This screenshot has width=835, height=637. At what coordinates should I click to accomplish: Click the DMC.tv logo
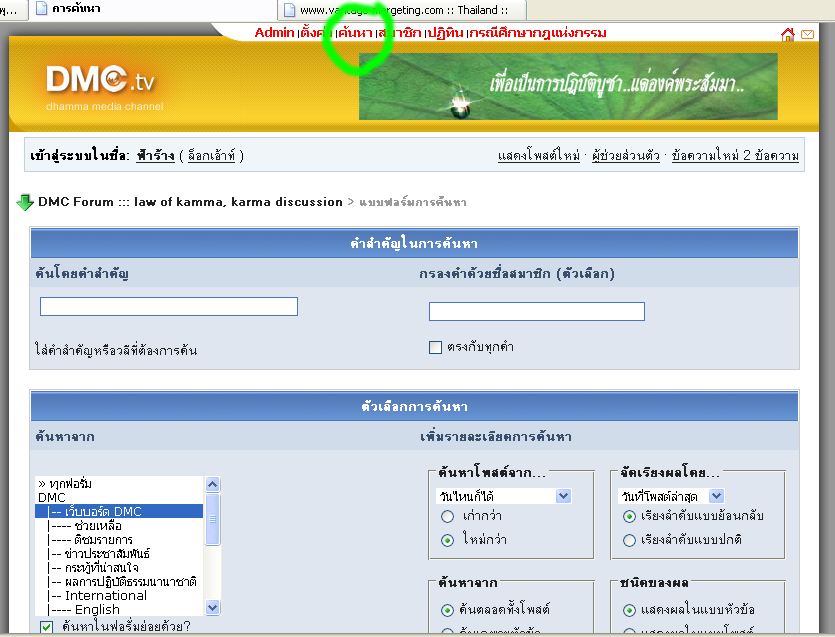[100, 82]
